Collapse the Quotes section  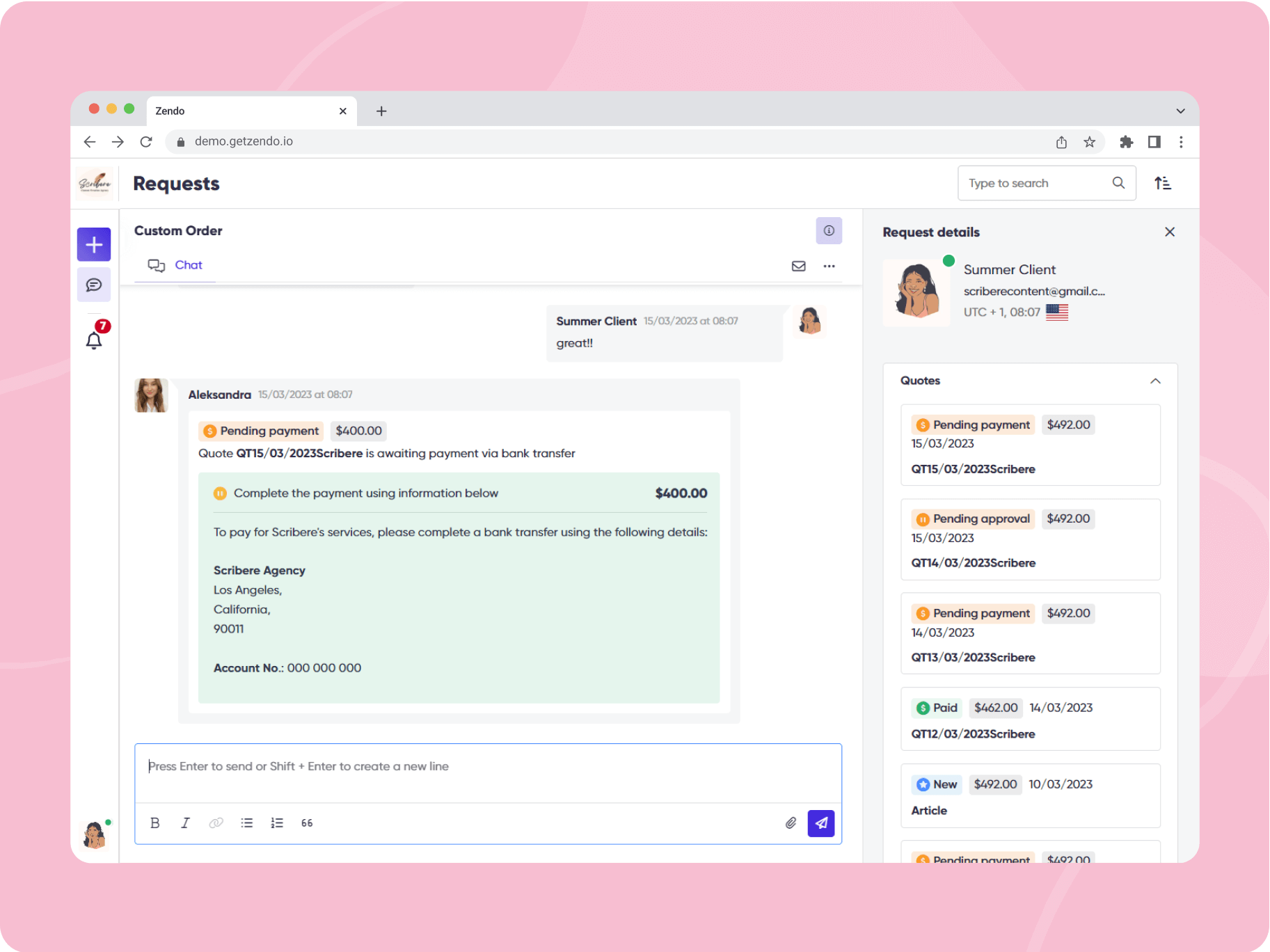click(x=1155, y=381)
